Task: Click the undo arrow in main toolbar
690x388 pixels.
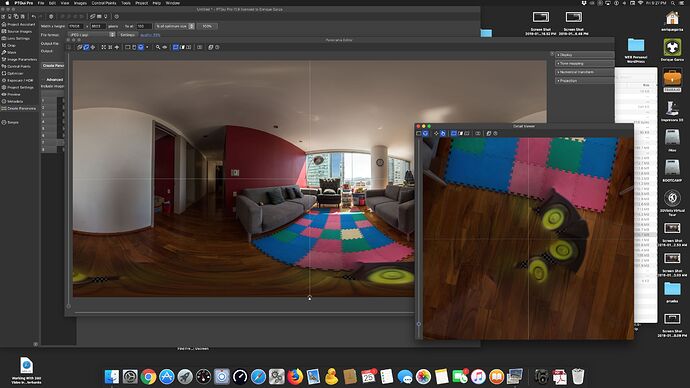Action: pos(33,17)
